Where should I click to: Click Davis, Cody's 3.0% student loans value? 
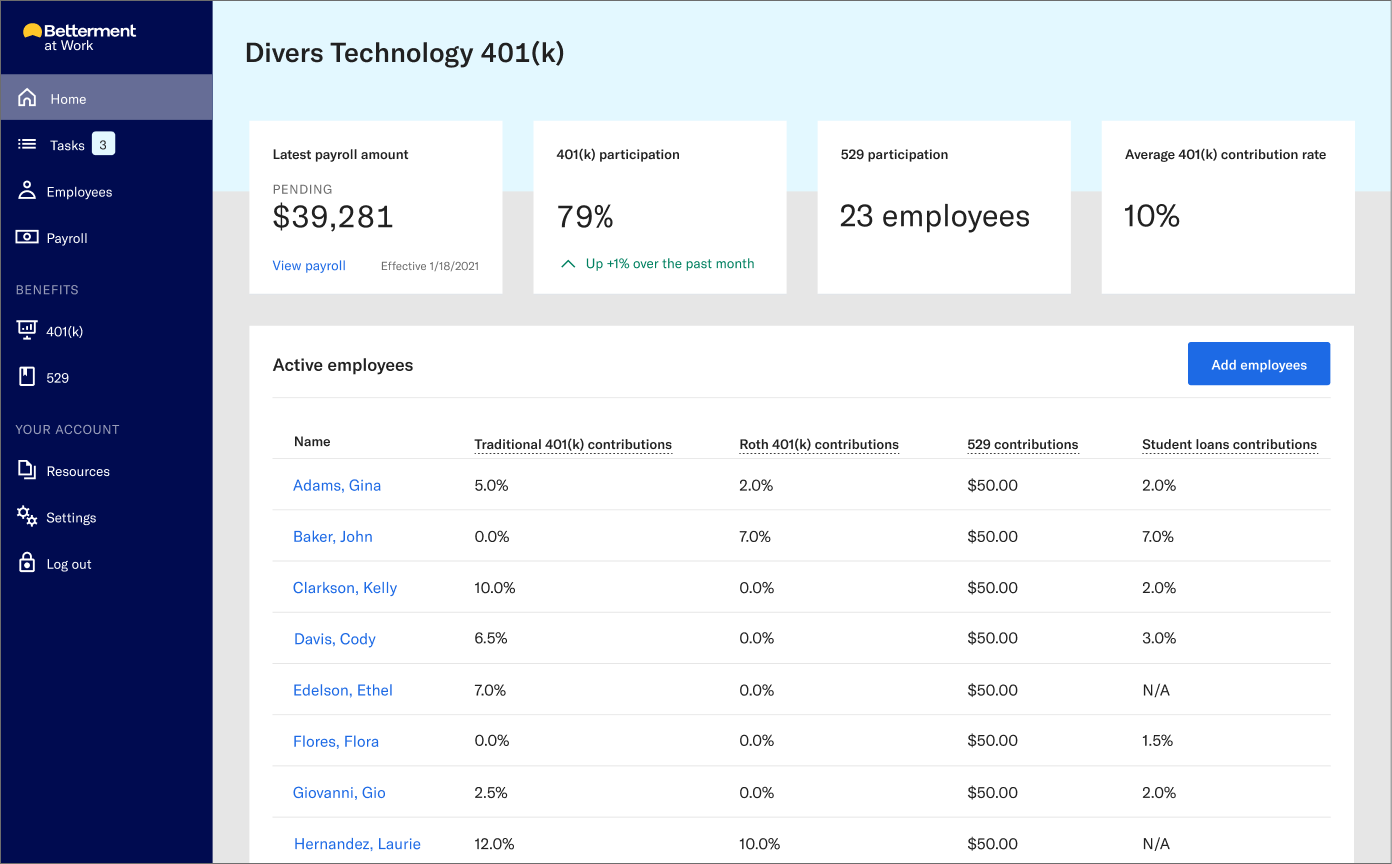coord(1159,638)
